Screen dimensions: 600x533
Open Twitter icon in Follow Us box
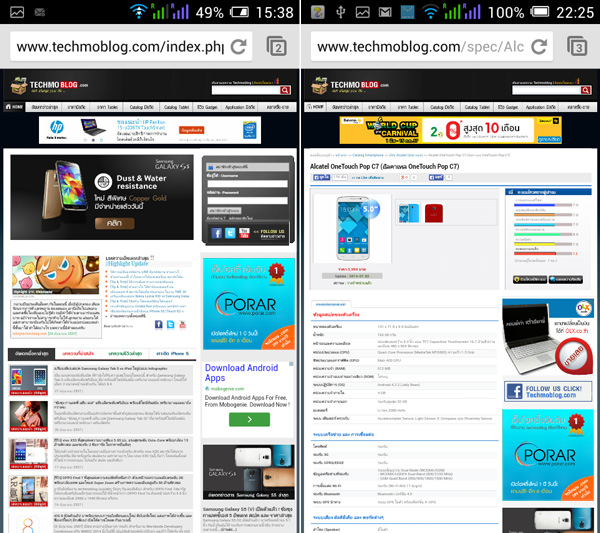tap(230, 233)
